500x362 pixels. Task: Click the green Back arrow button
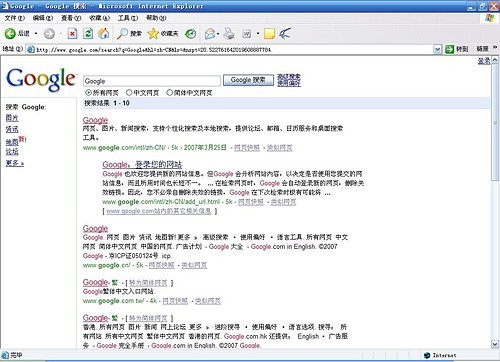(x=10, y=33)
